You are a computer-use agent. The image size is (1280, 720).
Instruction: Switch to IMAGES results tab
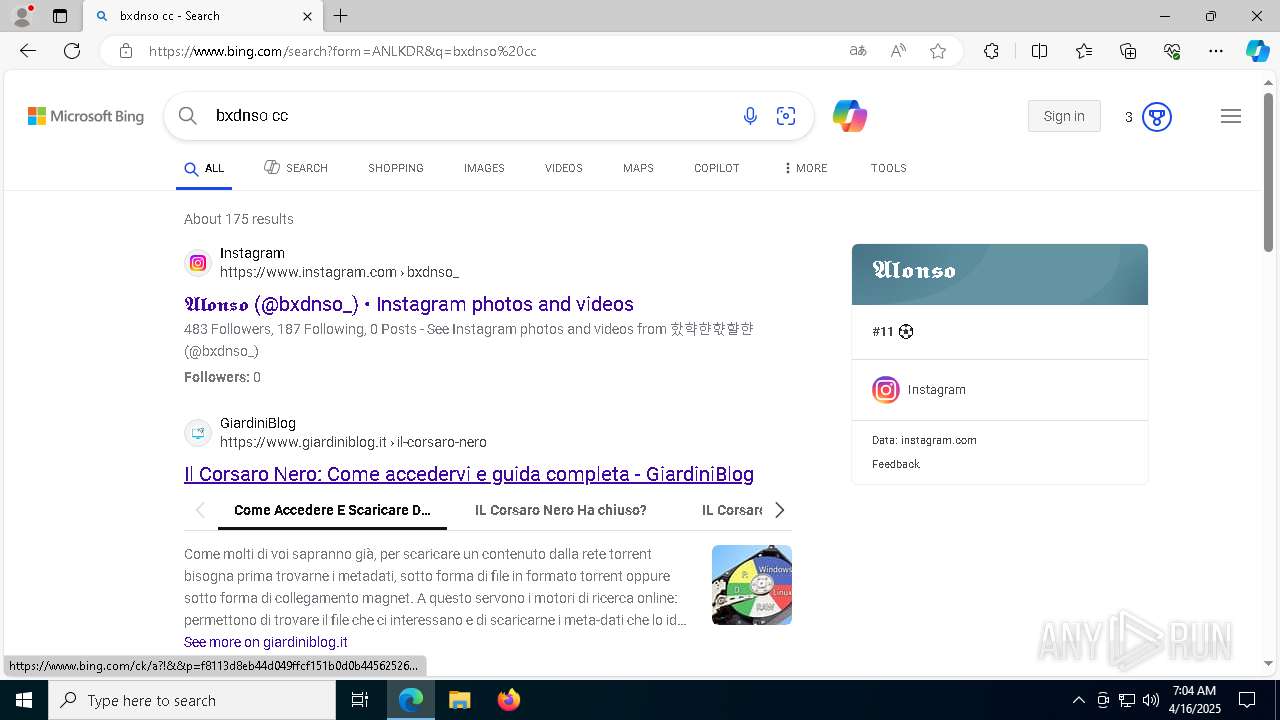[484, 168]
